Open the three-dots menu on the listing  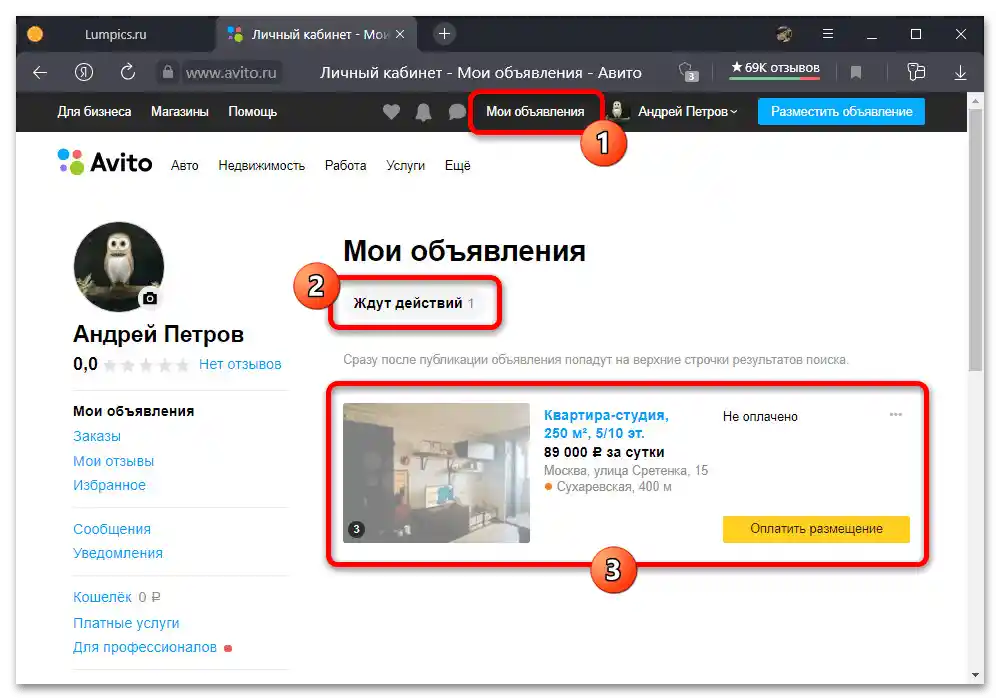(895, 415)
